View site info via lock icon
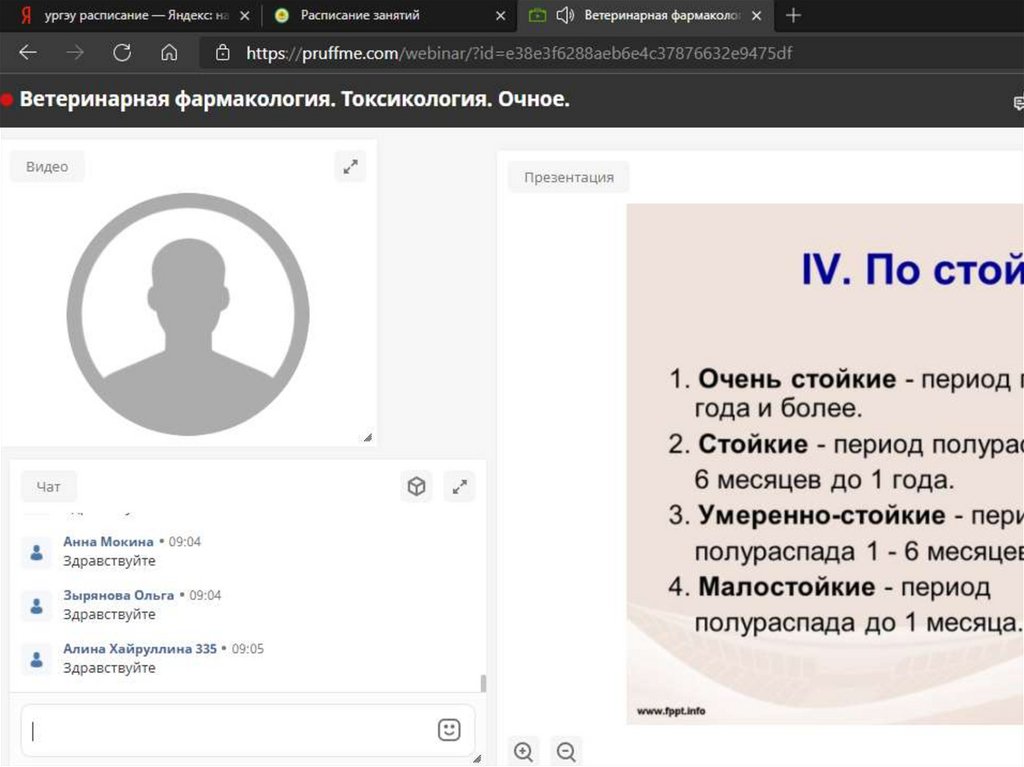This screenshot has width=1024, height=767. [x=222, y=53]
